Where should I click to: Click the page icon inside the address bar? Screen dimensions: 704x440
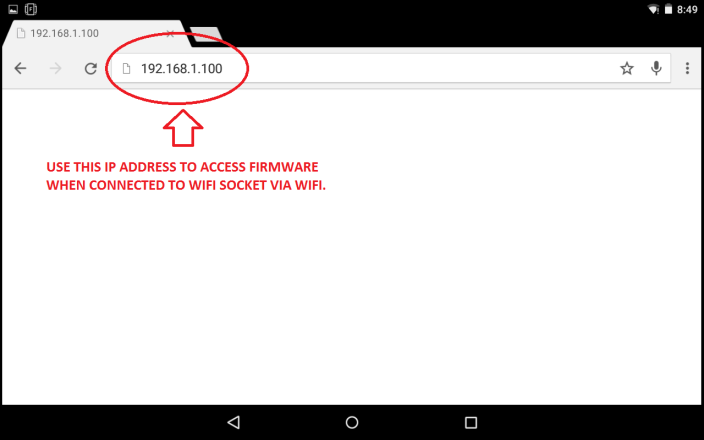[x=127, y=68]
